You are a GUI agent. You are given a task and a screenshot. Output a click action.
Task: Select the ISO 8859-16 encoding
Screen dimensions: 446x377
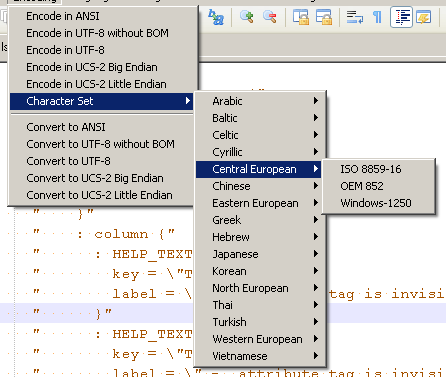(379, 169)
